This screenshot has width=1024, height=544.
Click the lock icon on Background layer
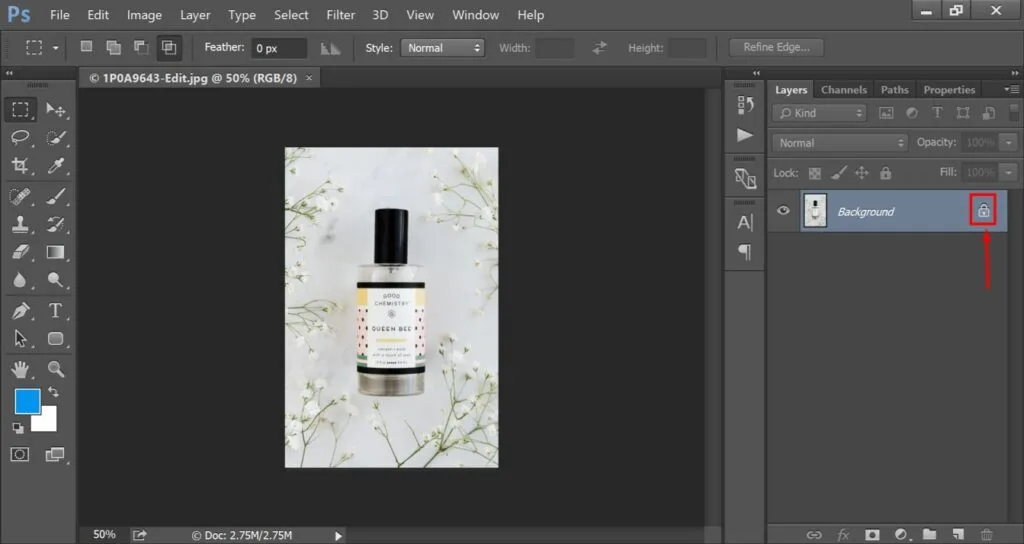[x=983, y=211]
